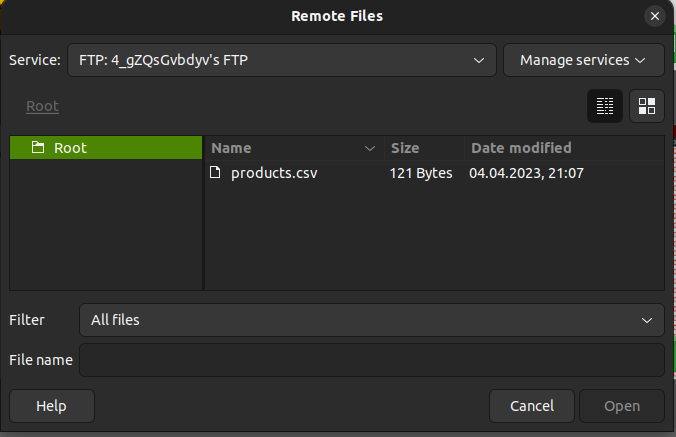Switch to icon view mode
The width and height of the screenshot is (676, 437).
click(647, 106)
